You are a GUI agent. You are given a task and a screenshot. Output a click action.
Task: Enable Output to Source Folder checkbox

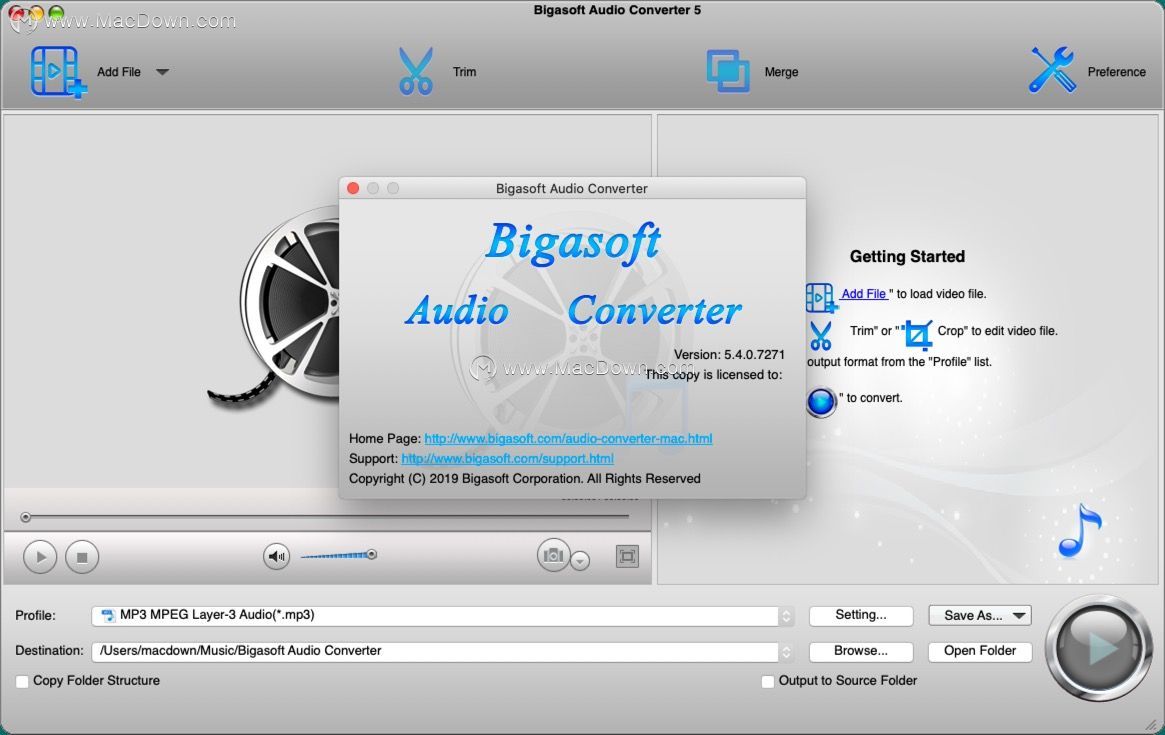tap(768, 681)
